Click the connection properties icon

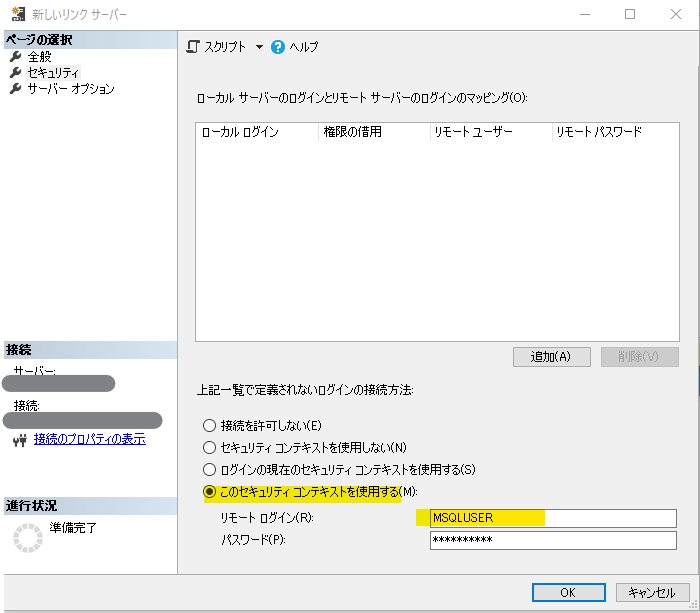click(x=19, y=439)
